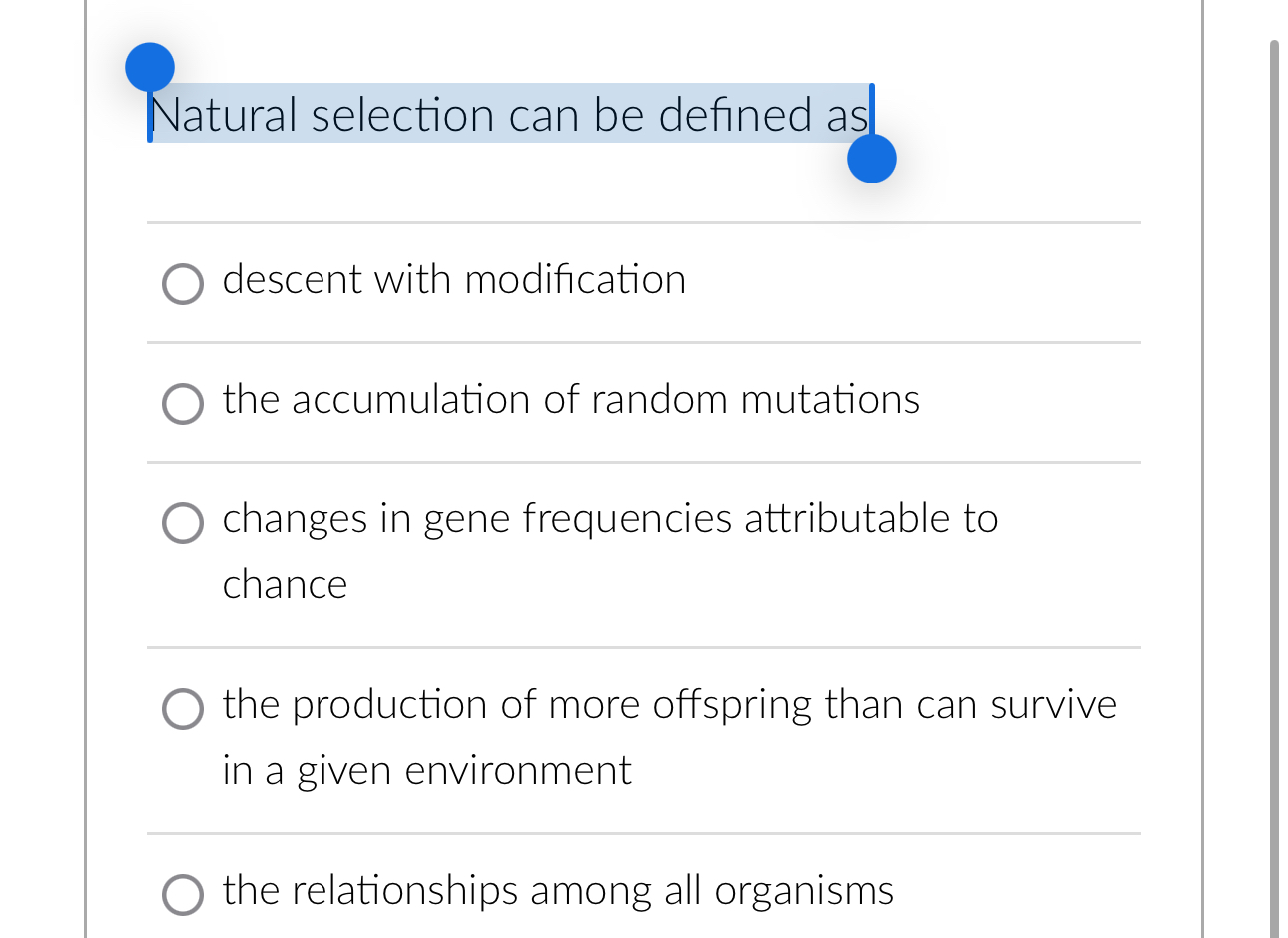1288x938 pixels.
Task: Click the text 'the accumulation of random mutations'
Action: tap(570, 401)
